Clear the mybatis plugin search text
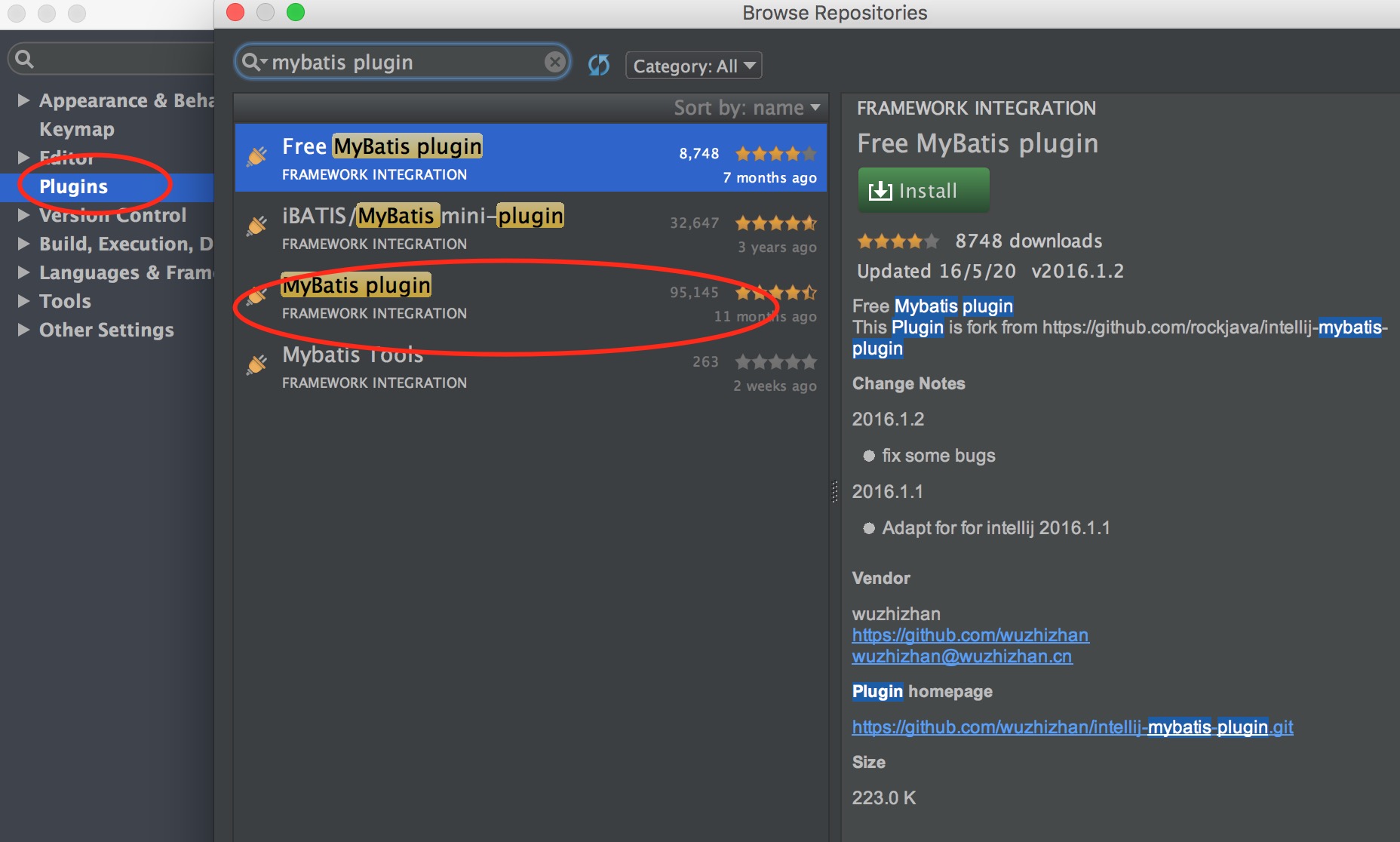This screenshot has width=1400, height=842. pyautogui.click(x=554, y=62)
